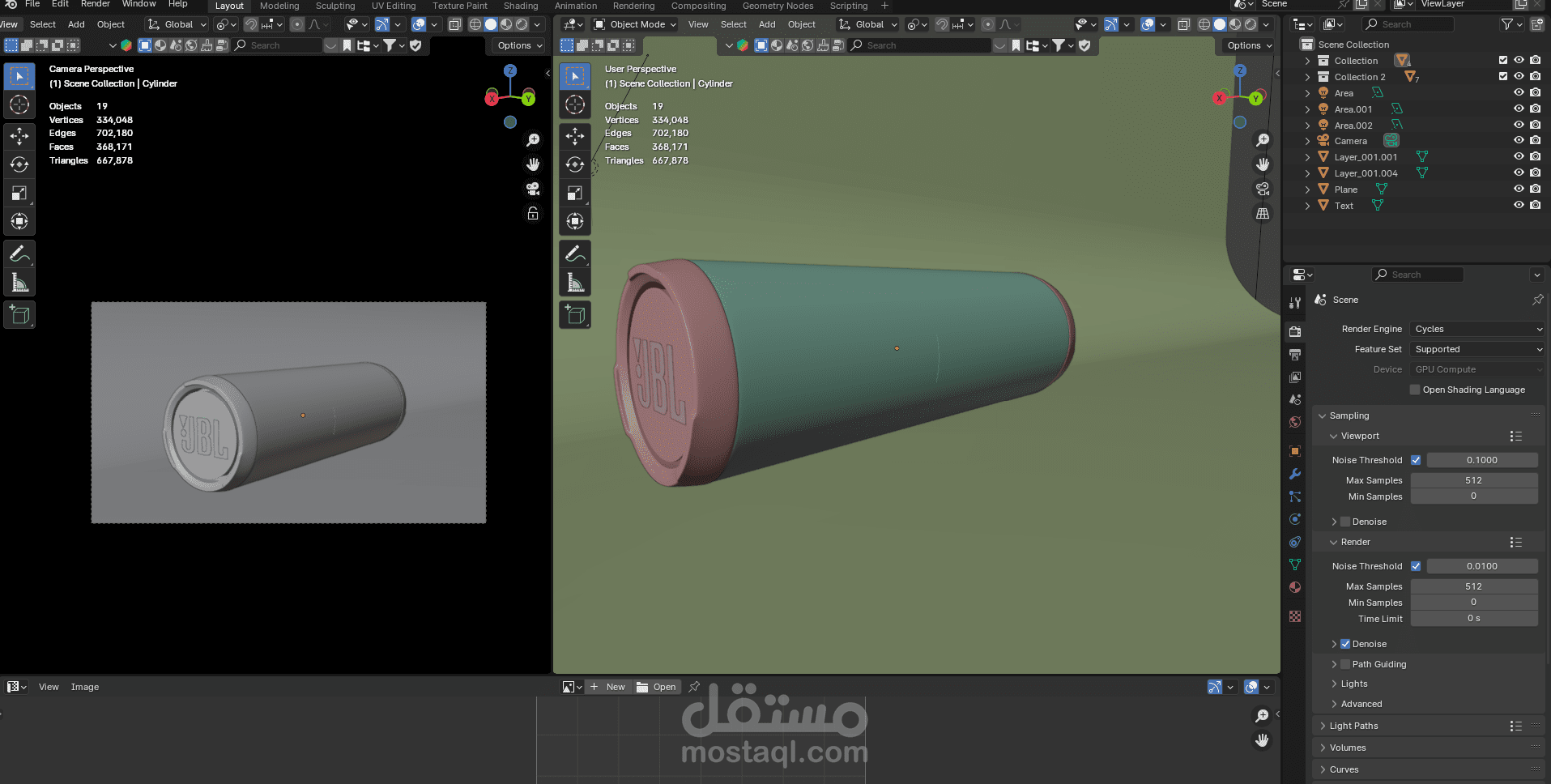1551x784 pixels.
Task: Disable Area.001 light in renders
Action: pyautogui.click(x=1536, y=109)
